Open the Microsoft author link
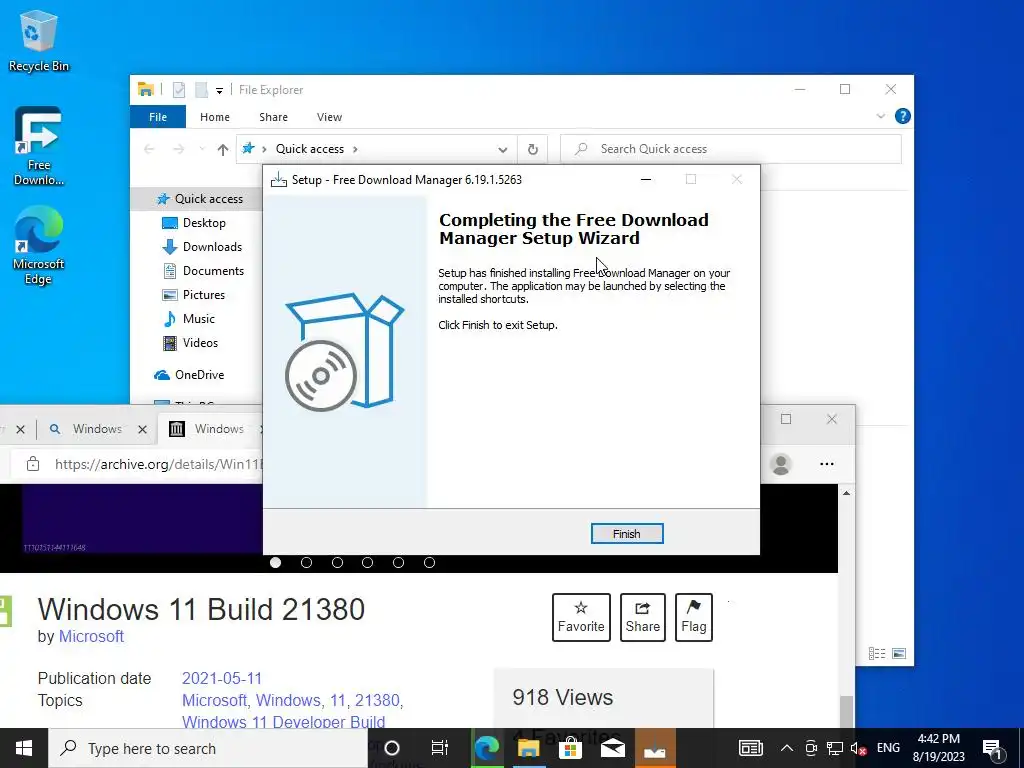The image size is (1024, 768). tap(91, 636)
